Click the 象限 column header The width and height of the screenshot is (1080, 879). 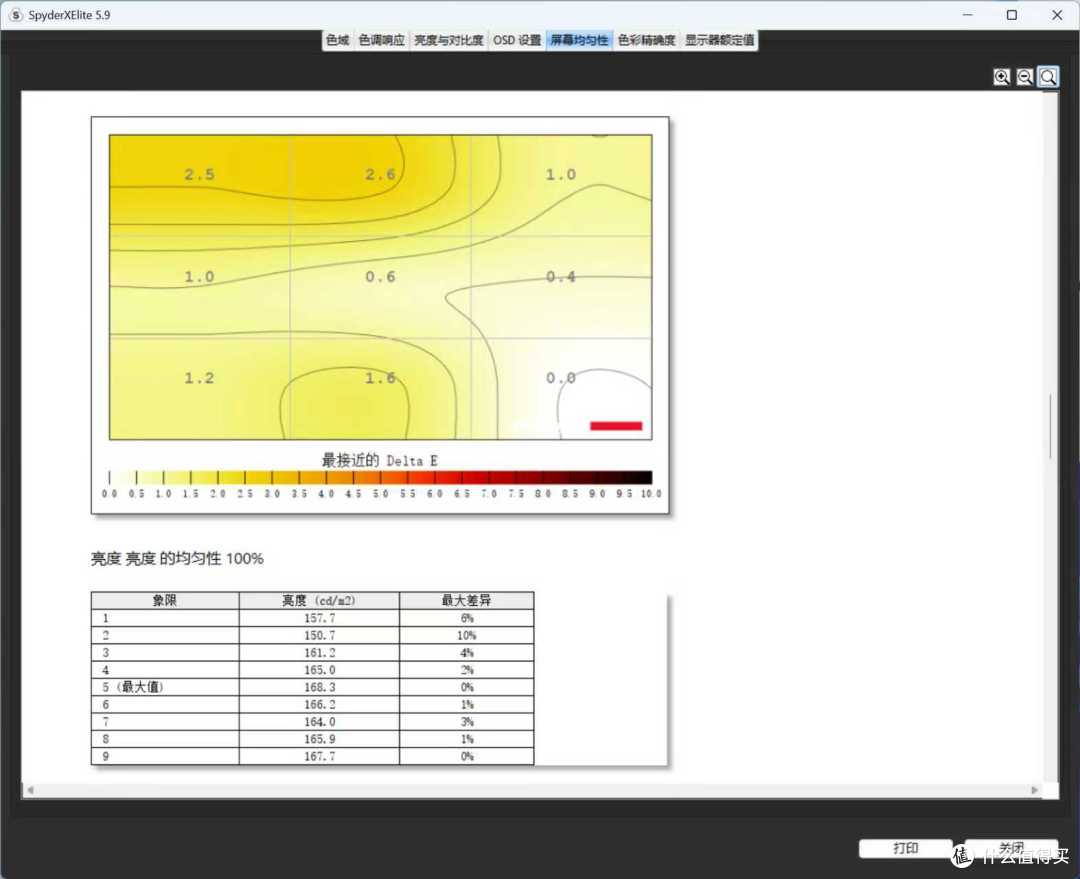click(165, 600)
